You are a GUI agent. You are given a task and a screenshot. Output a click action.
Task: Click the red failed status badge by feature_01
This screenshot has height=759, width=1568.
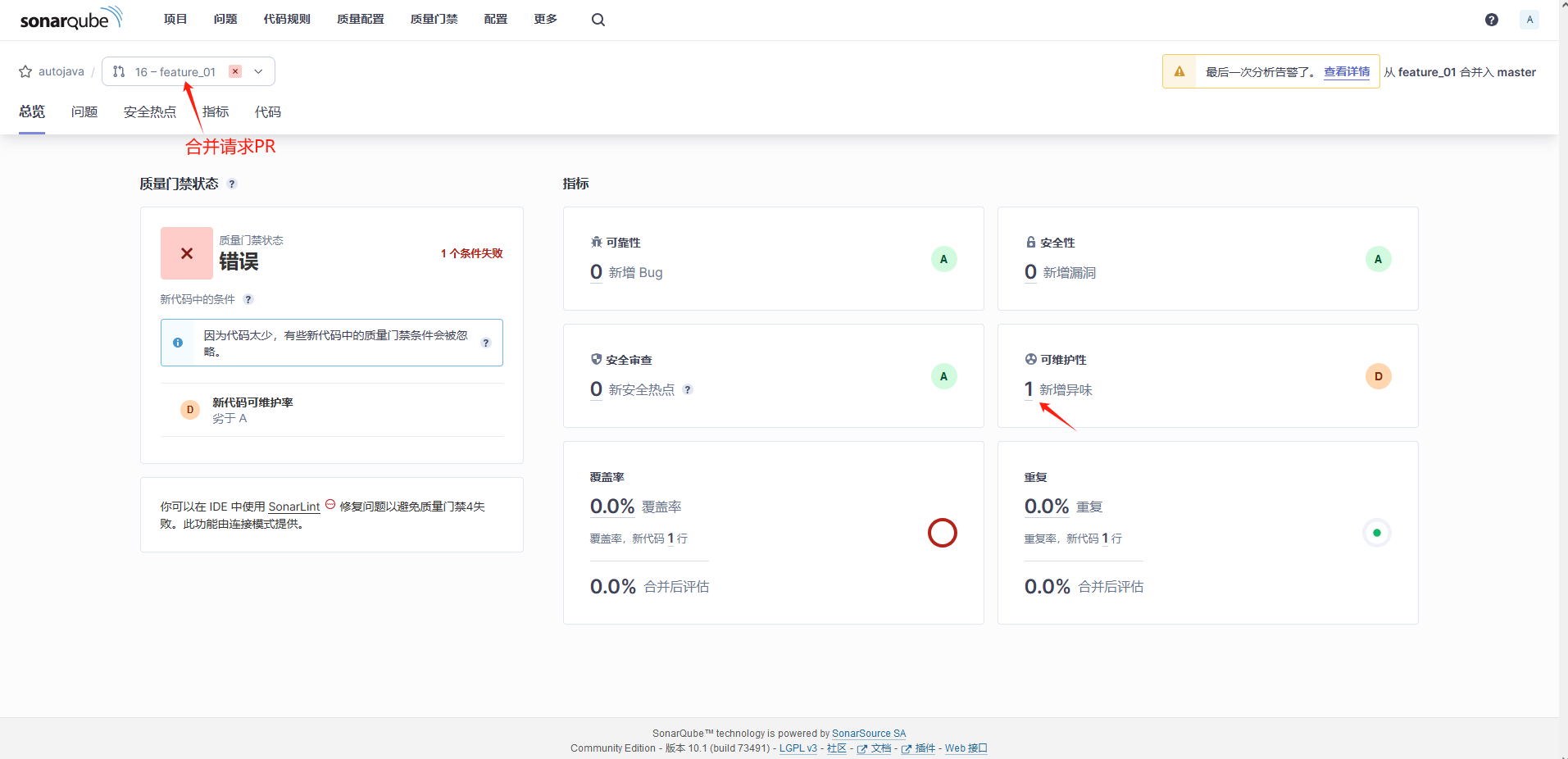(x=235, y=71)
